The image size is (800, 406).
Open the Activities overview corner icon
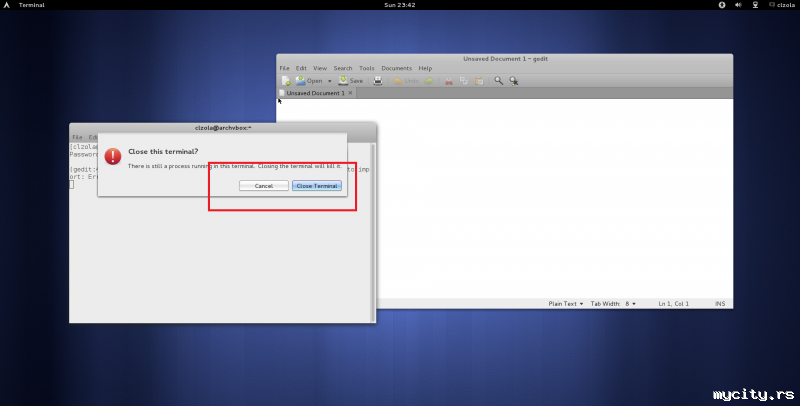click(7, 5)
